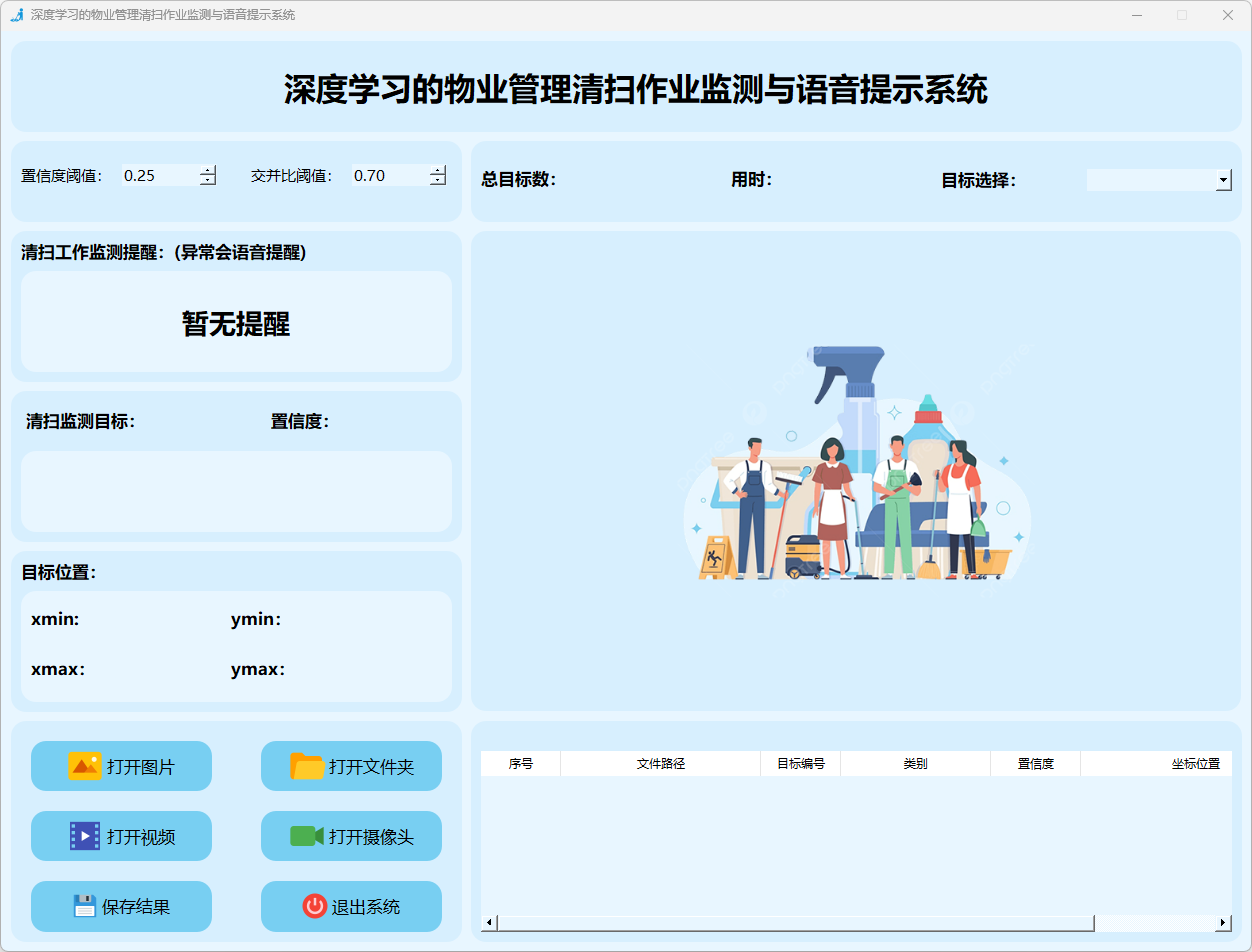Open the 目标选择 dropdown list
This screenshot has height=952, width=1252.
click(x=1223, y=180)
